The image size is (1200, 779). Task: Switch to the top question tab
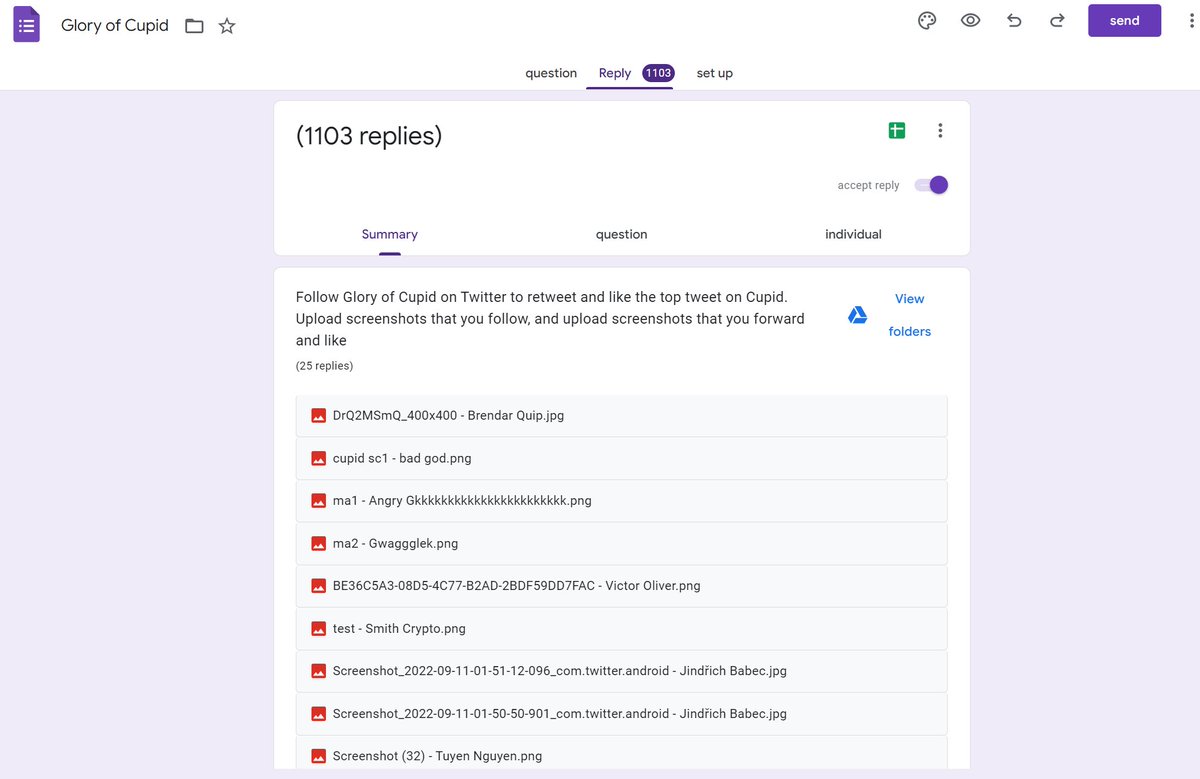click(x=551, y=73)
